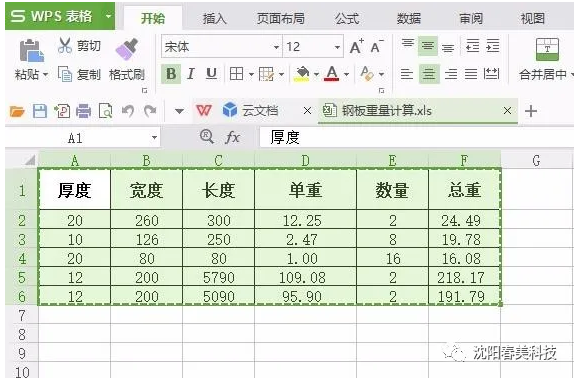582x380 pixels.
Task: Click the clear formatting eraser icon
Action: pyautogui.click(x=367, y=74)
